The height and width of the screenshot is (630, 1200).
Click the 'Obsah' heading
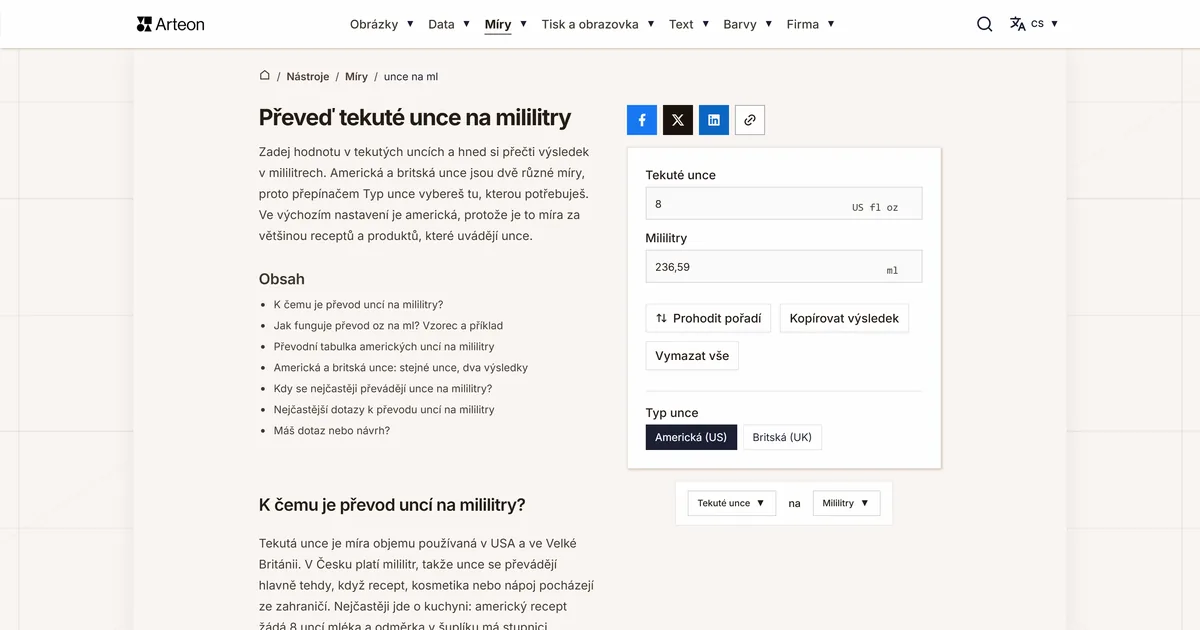[282, 279]
